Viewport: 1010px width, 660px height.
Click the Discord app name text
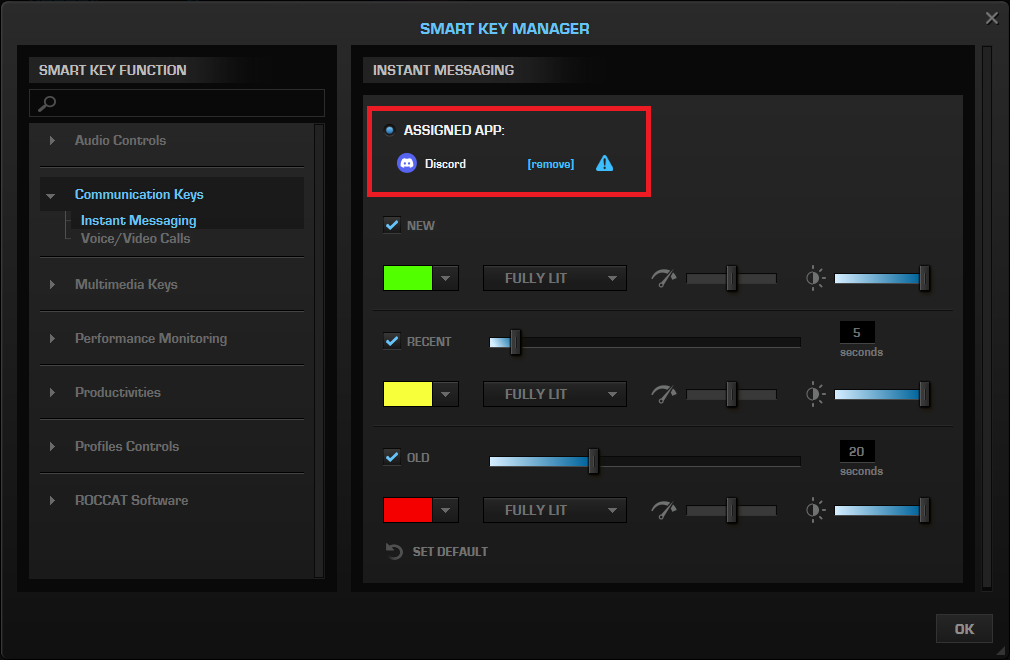coord(445,164)
